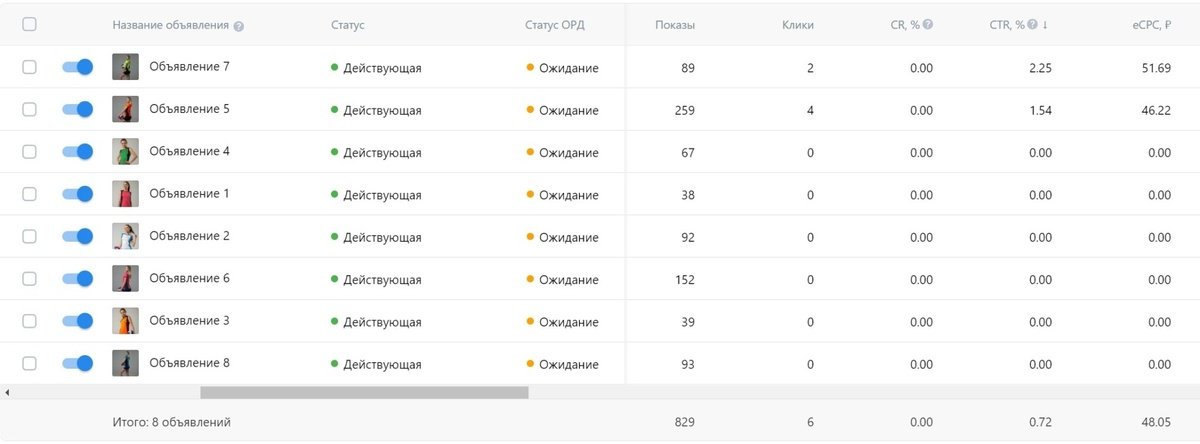Open thumbnail image of Объявление 3
1200x444 pixels.
click(x=125, y=321)
